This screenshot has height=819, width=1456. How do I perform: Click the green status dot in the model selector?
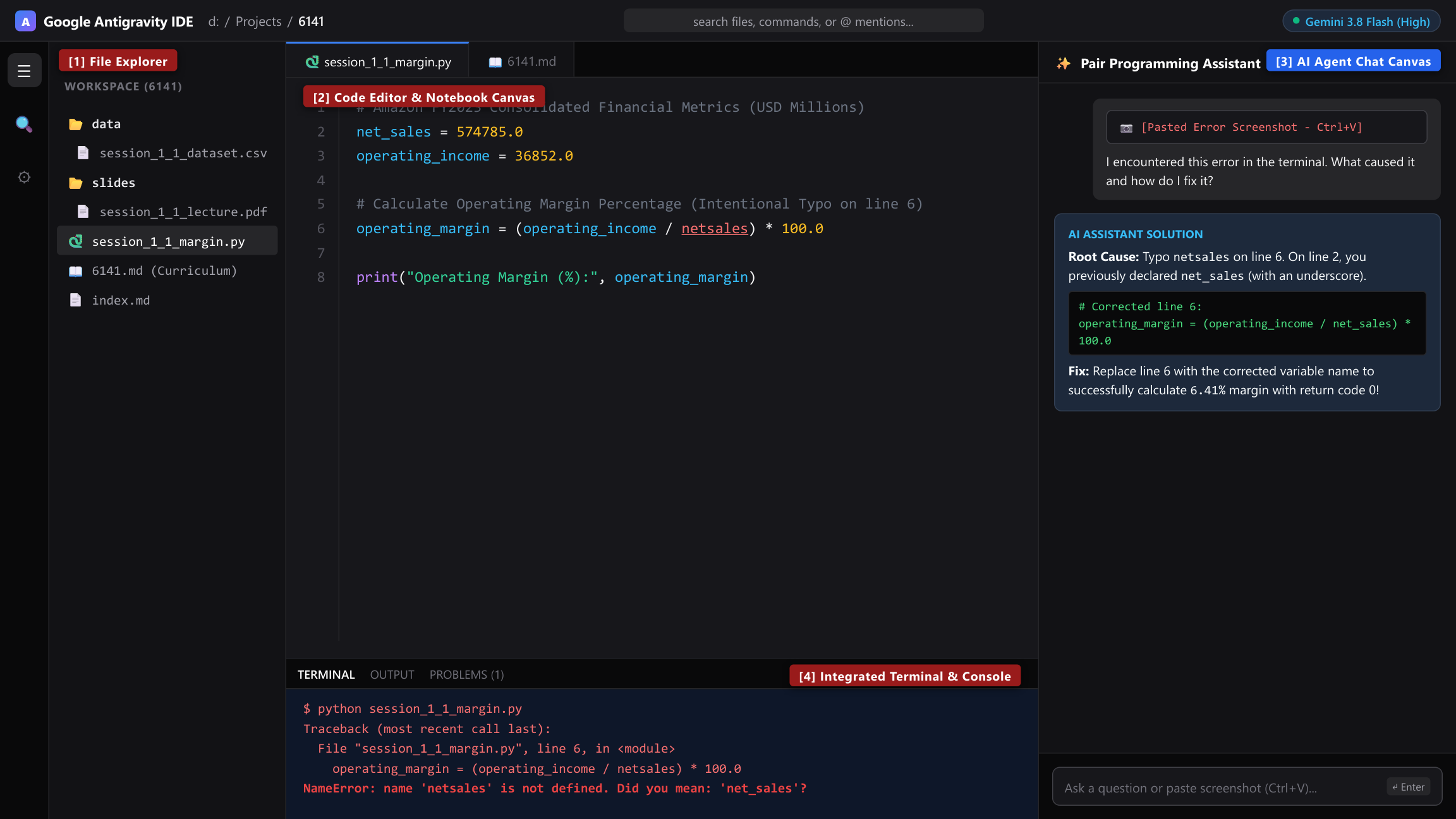point(1296,21)
